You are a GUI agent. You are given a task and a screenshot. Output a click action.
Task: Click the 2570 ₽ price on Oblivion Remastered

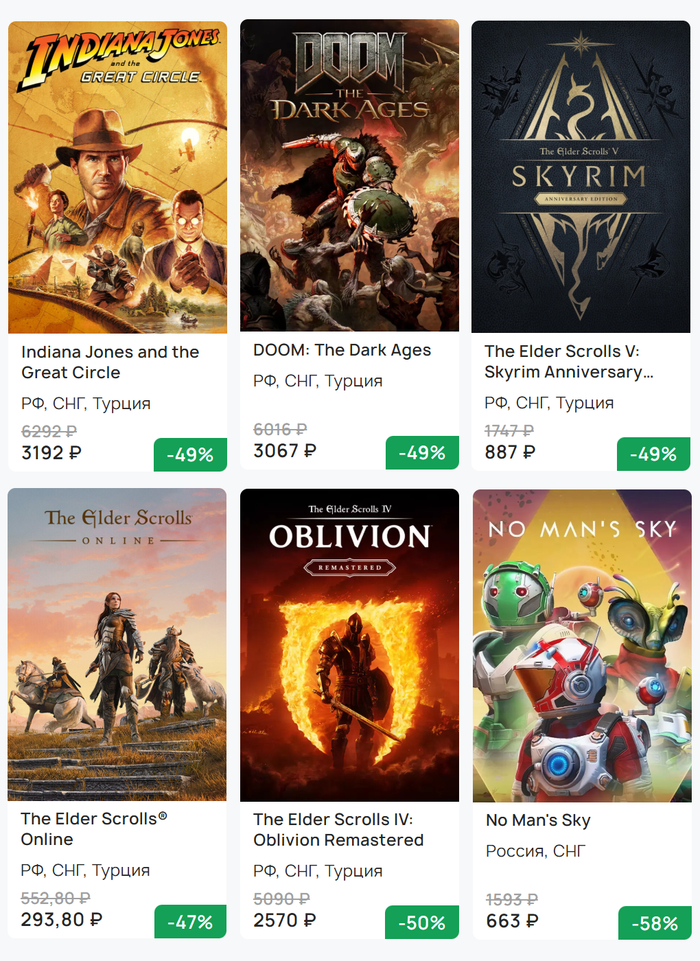click(285, 920)
